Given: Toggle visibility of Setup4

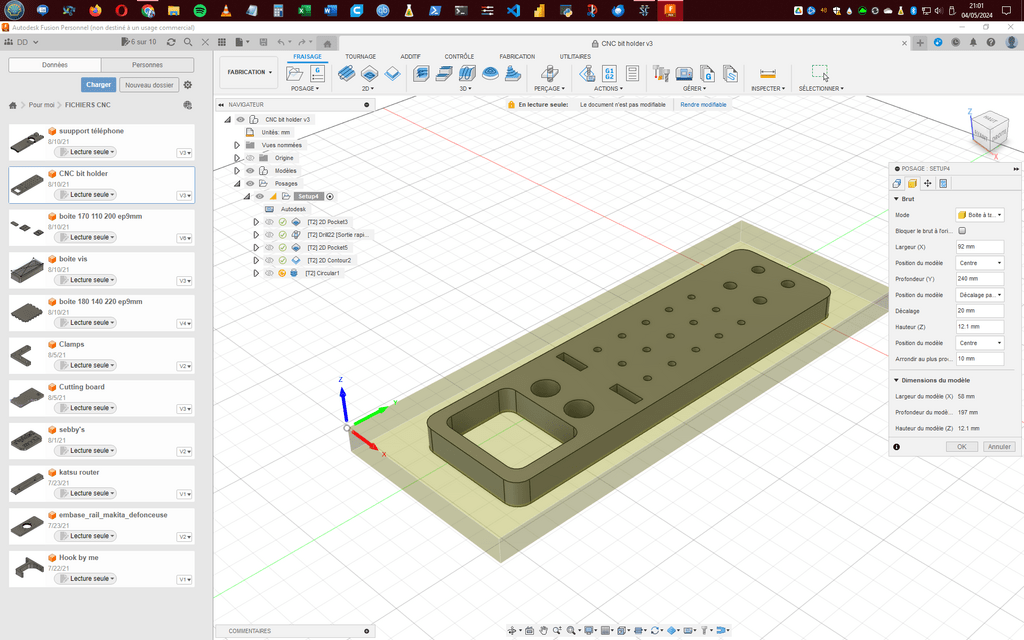Looking at the screenshot, I should 260,196.
